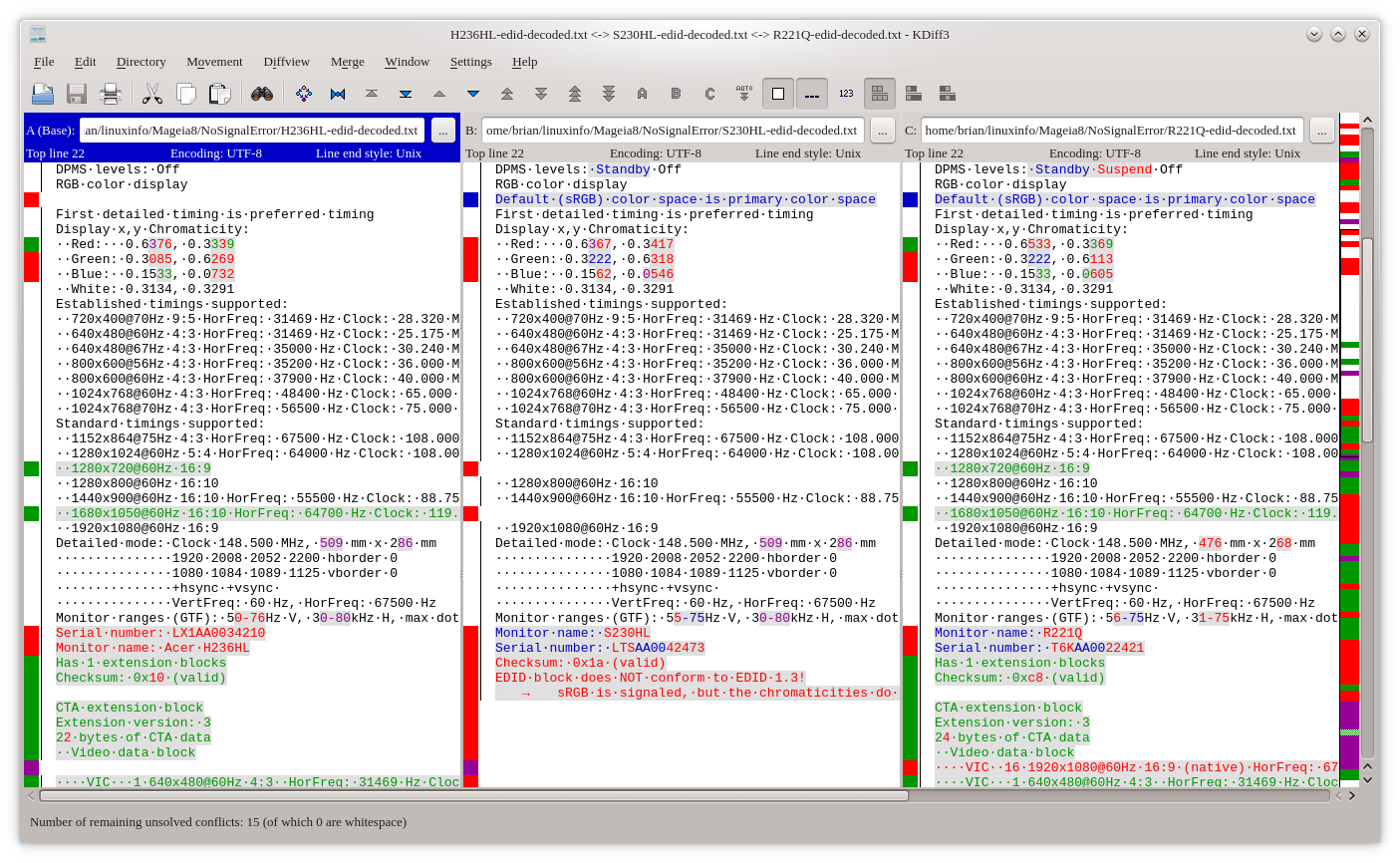Viewport: 1400px width, 863px height.
Task: Toggle the 123 line numbers icon
Action: click(x=846, y=94)
